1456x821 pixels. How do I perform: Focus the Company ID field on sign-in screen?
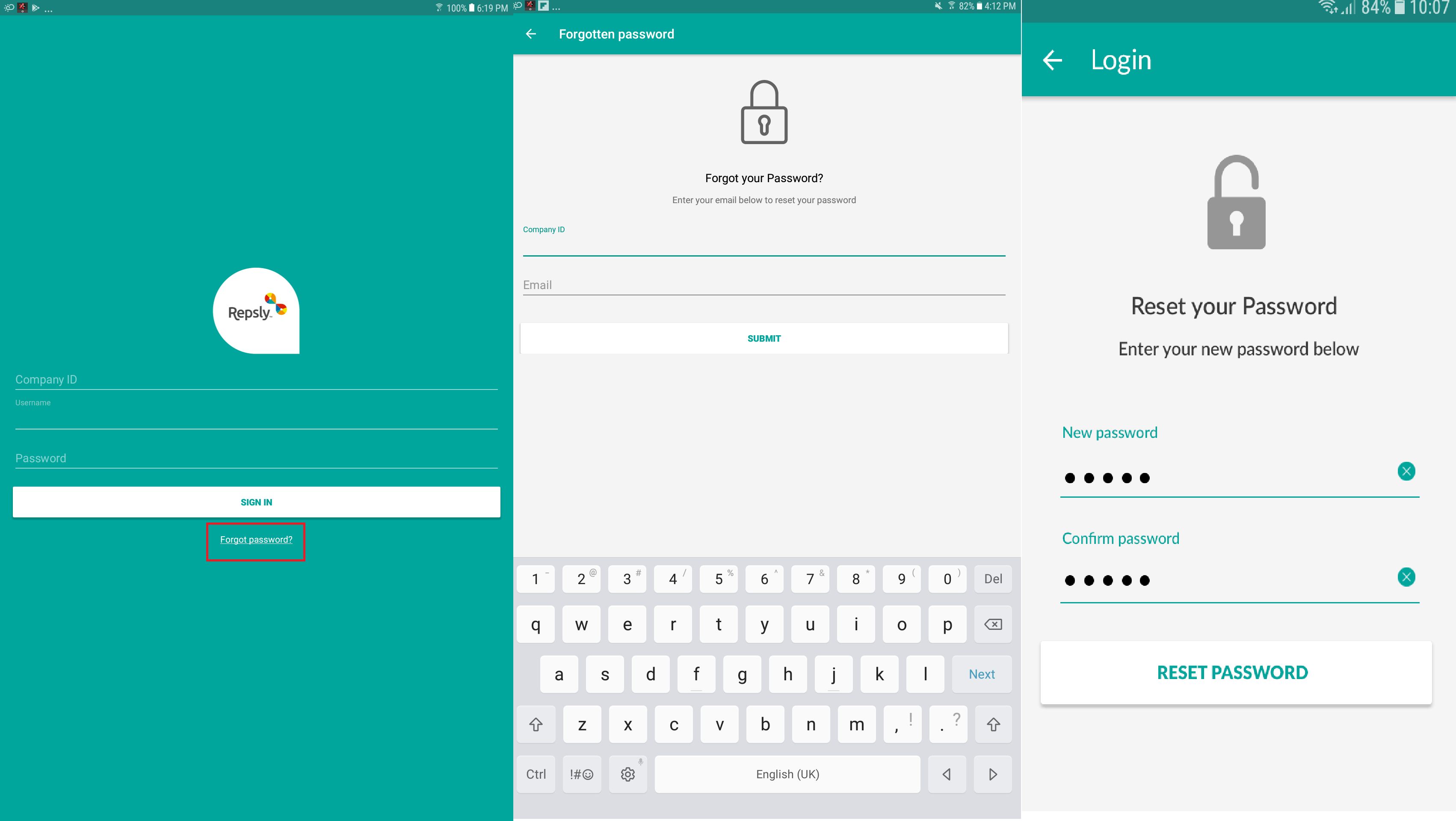click(x=257, y=380)
